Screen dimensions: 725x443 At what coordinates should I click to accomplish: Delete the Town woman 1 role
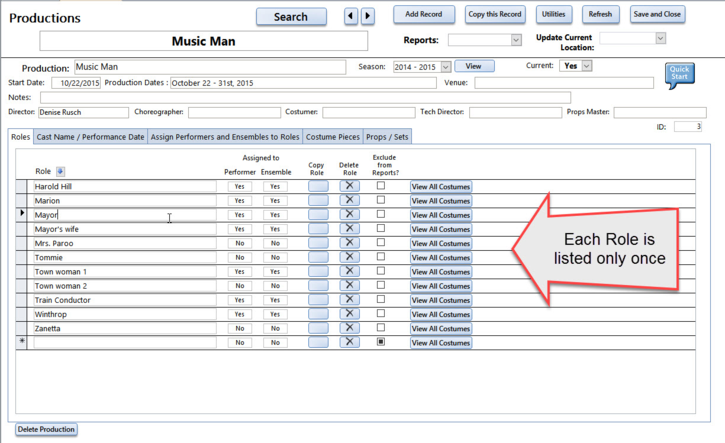[350, 271]
